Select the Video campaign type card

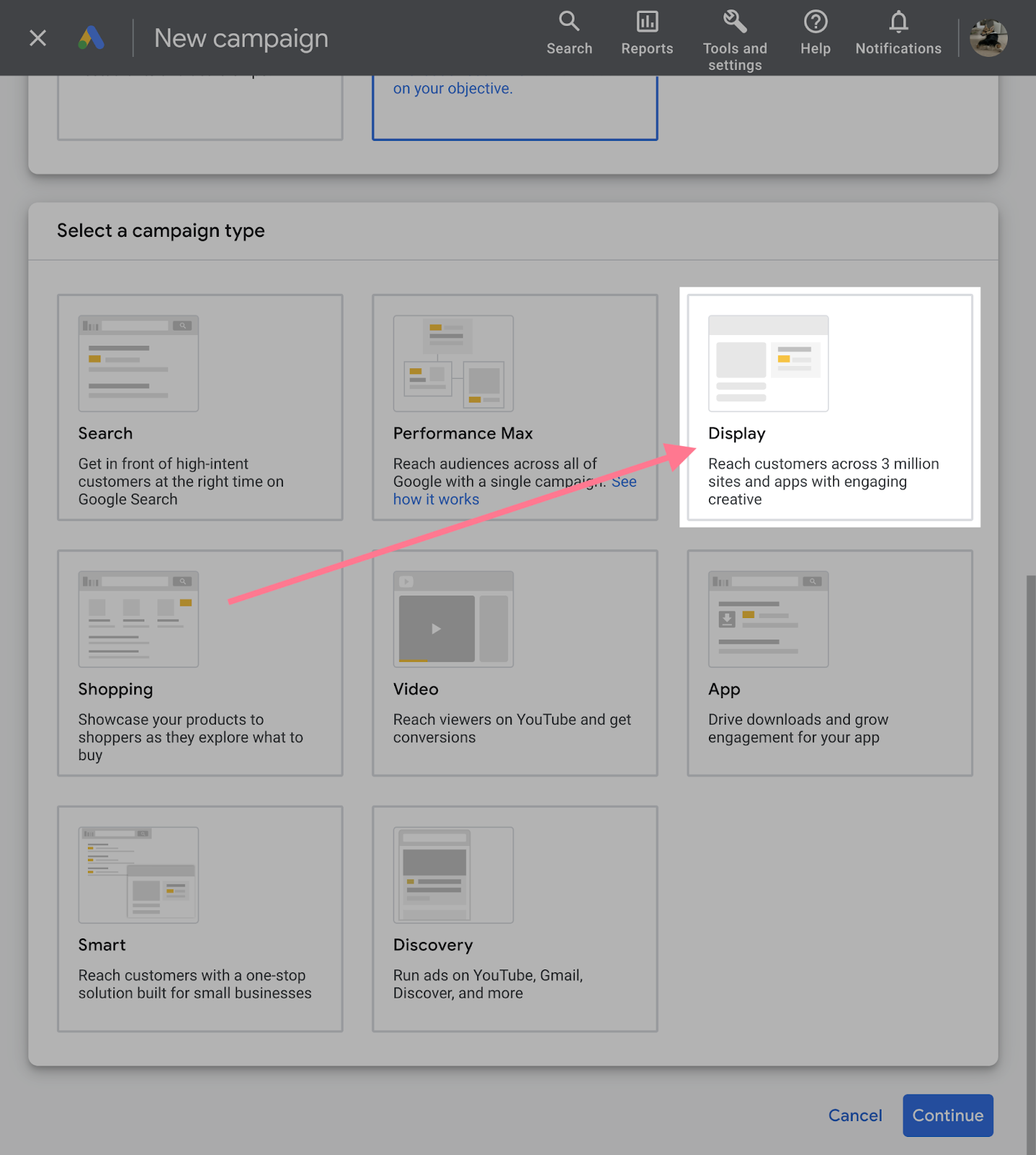click(x=515, y=663)
